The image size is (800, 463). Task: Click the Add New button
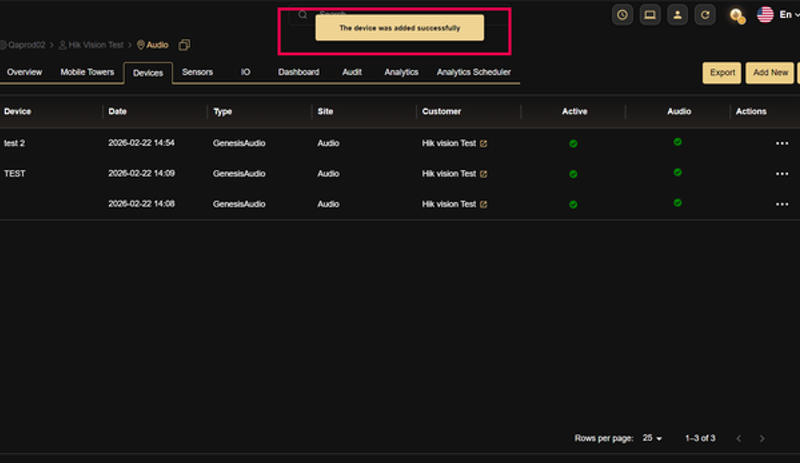point(770,73)
